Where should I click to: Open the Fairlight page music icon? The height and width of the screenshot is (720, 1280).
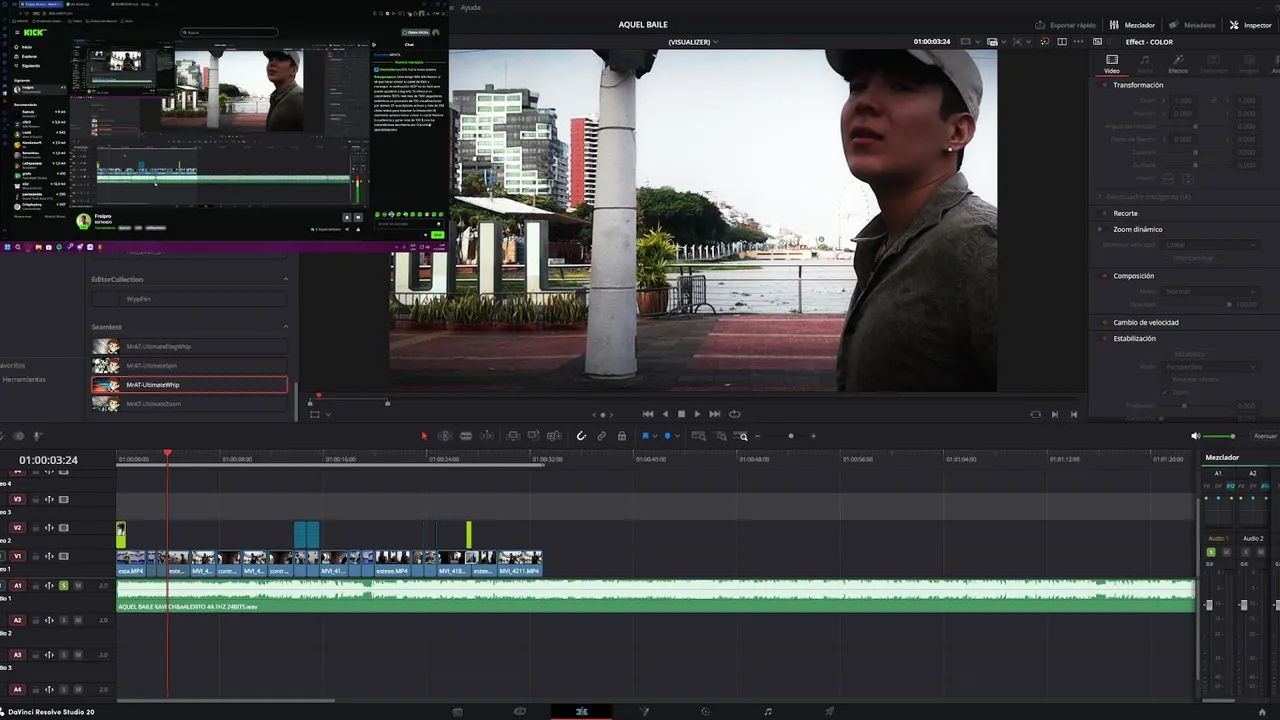767,712
